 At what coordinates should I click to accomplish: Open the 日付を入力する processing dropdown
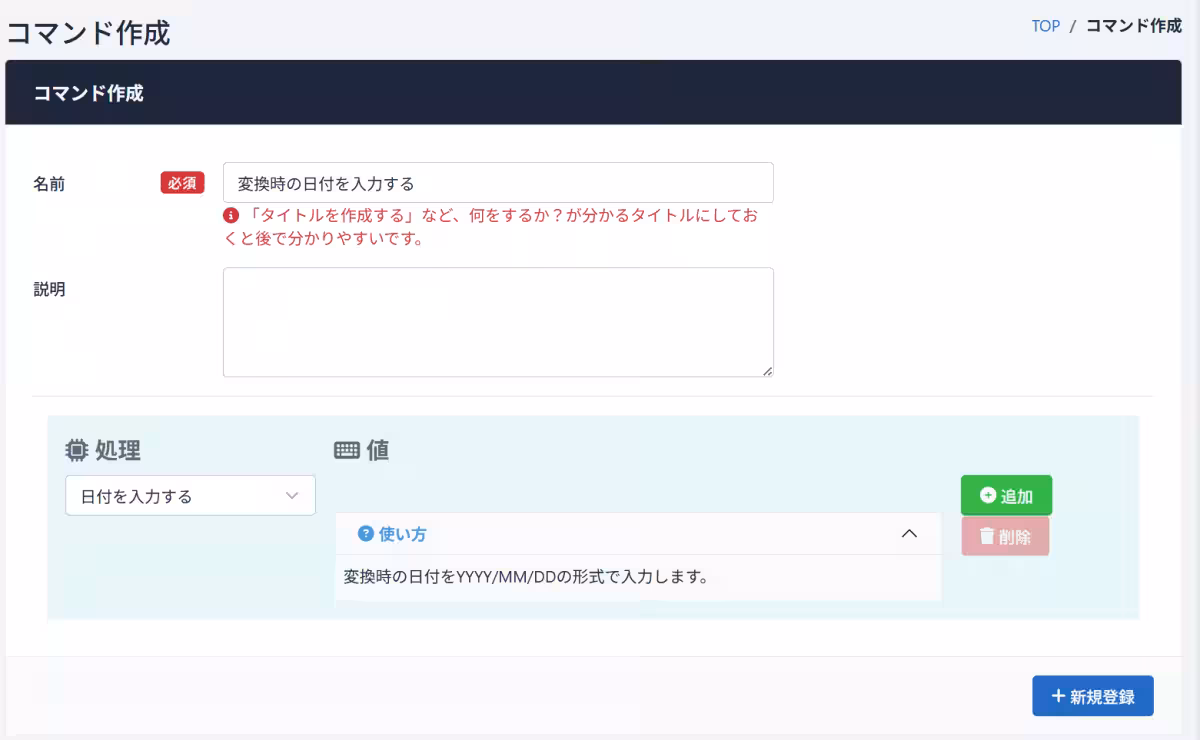coord(190,495)
